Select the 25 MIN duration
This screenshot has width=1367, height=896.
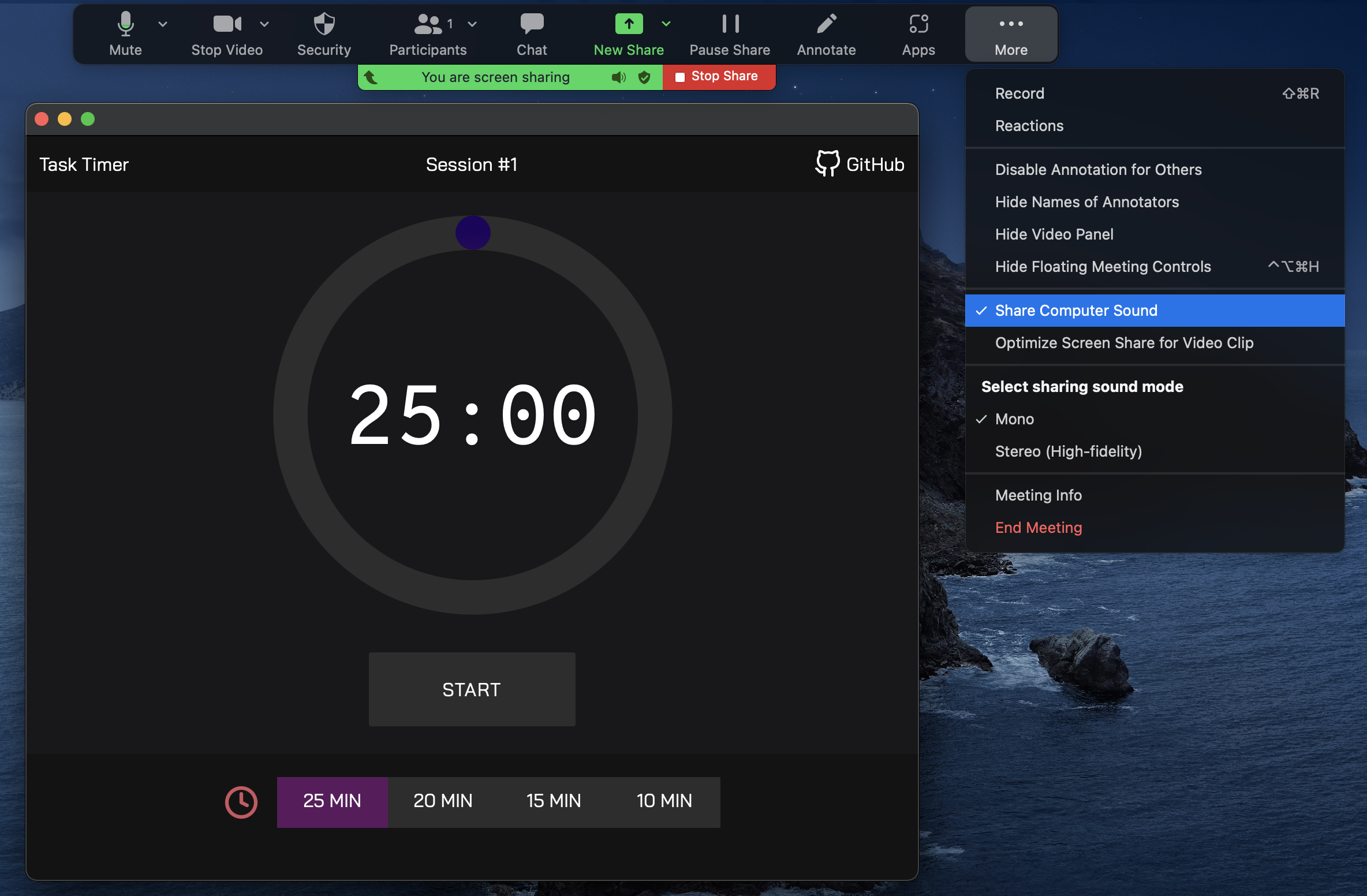click(332, 801)
